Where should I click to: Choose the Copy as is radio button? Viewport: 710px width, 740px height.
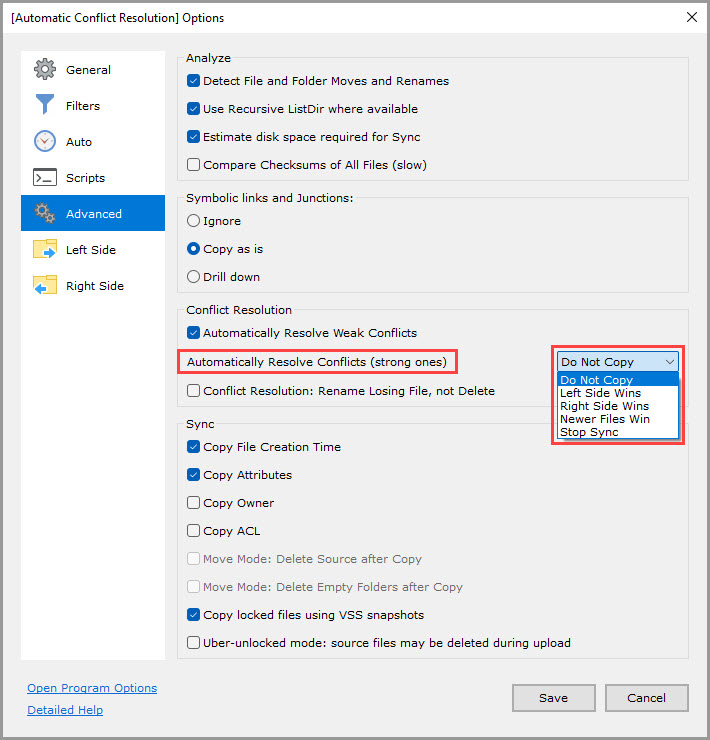tap(193, 249)
